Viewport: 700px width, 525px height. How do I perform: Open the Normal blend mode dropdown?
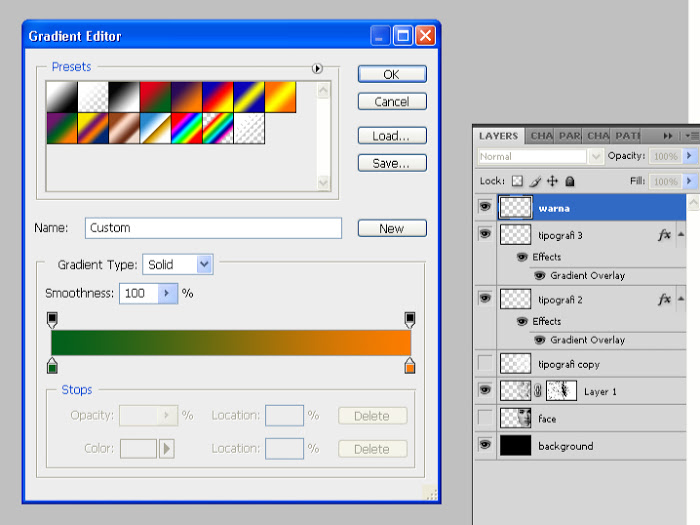coord(596,157)
